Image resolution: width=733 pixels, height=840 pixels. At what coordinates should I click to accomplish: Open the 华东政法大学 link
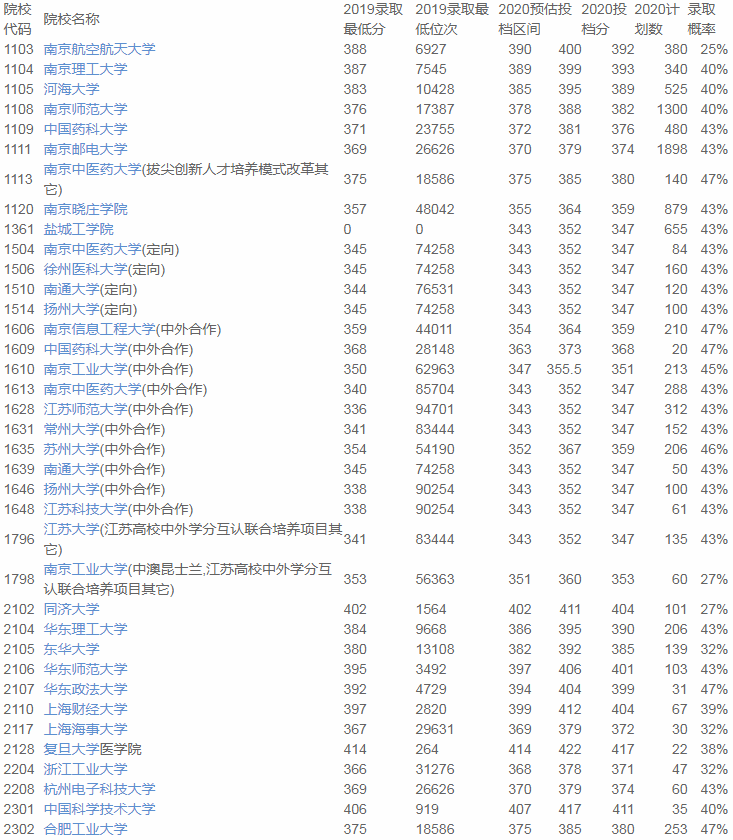pyautogui.click(x=86, y=689)
